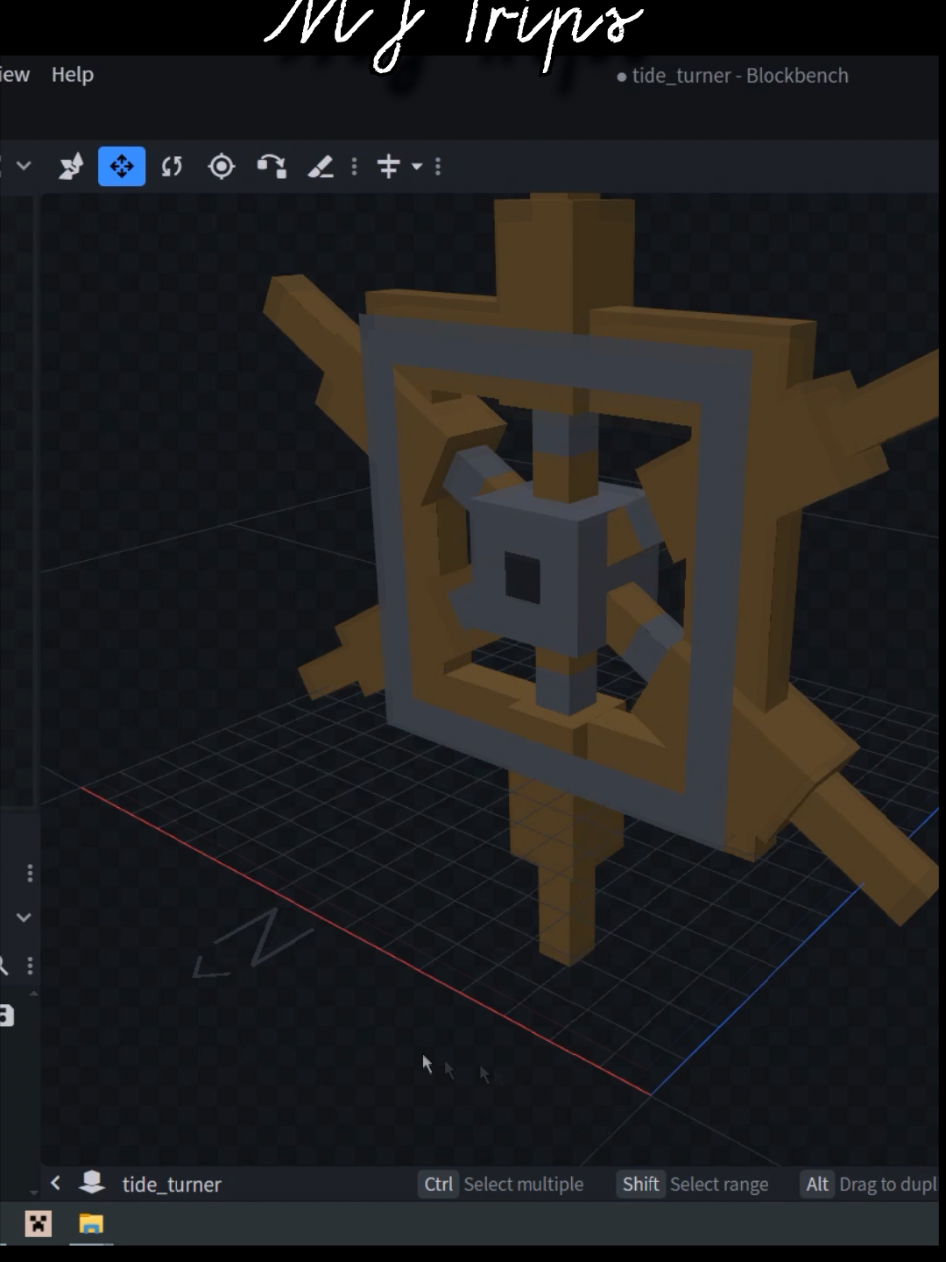The image size is (946, 1262).
Task: Open File Explorer from taskbar
Action: pyautogui.click(x=91, y=1224)
